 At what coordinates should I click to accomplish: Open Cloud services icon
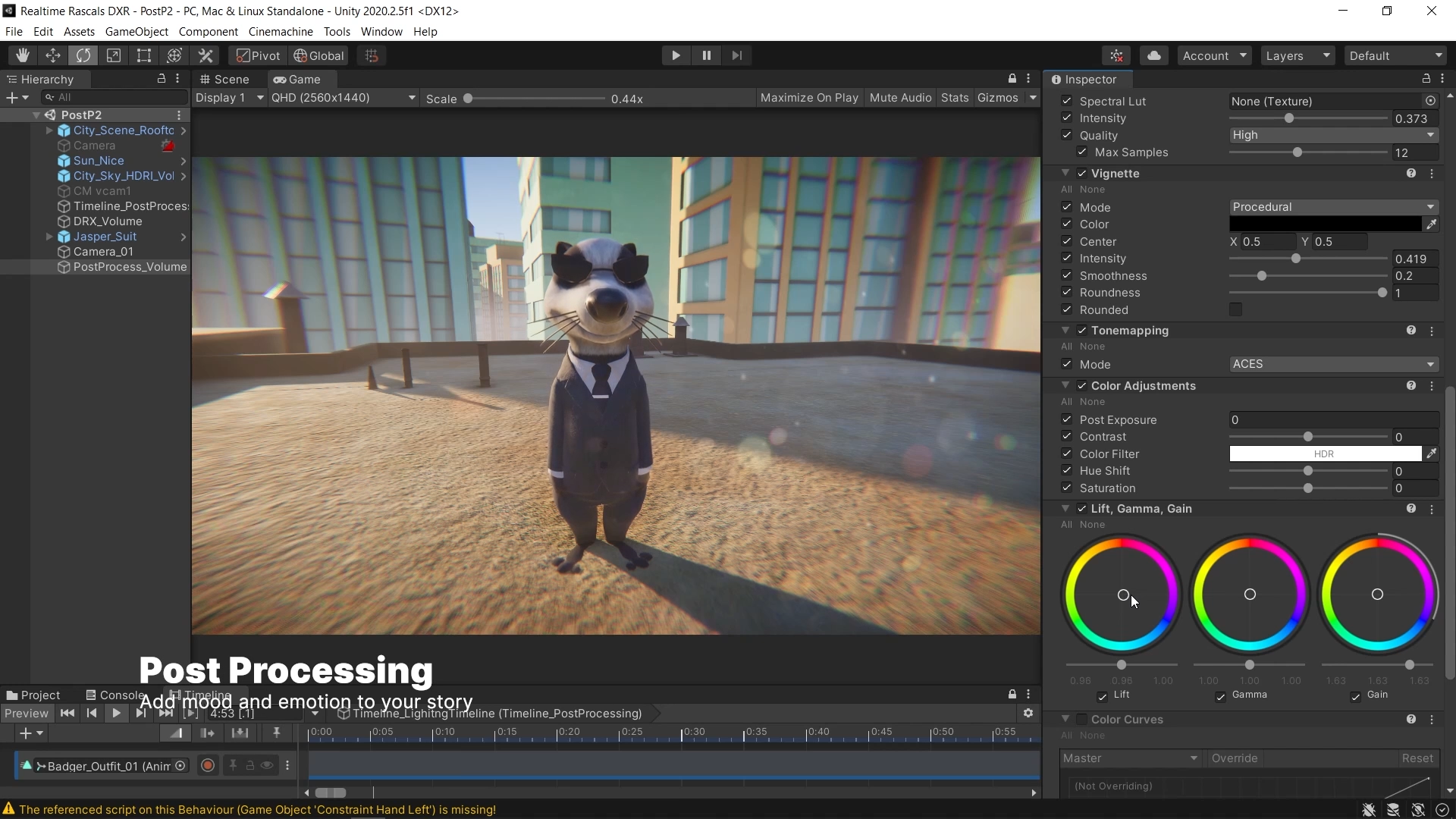click(1153, 55)
